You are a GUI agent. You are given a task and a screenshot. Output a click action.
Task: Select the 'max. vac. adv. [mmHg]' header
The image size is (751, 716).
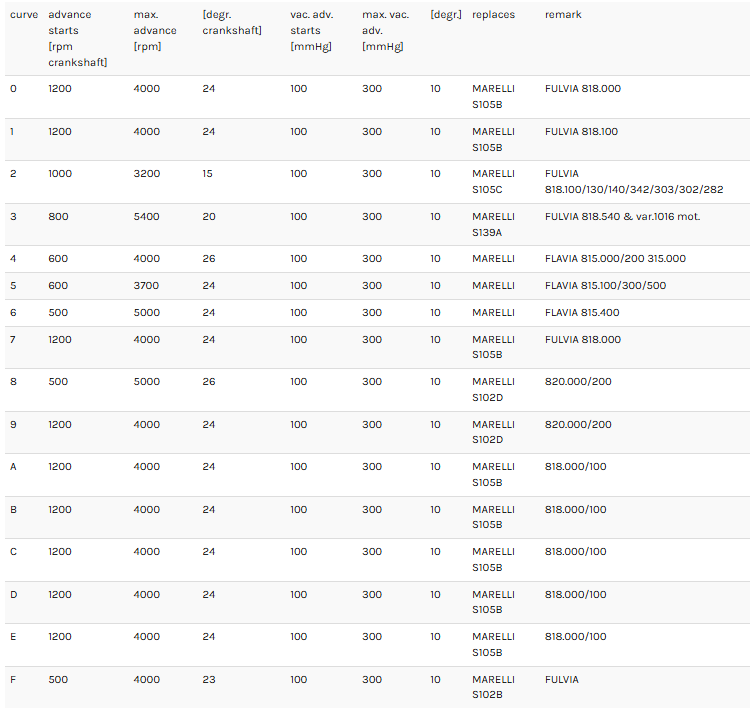pyautogui.click(x=386, y=31)
